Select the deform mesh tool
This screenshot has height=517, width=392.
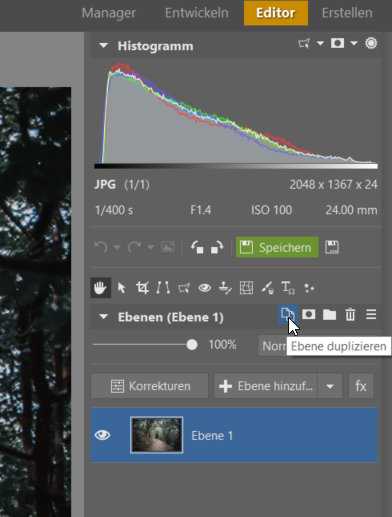click(x=246, y=288)
